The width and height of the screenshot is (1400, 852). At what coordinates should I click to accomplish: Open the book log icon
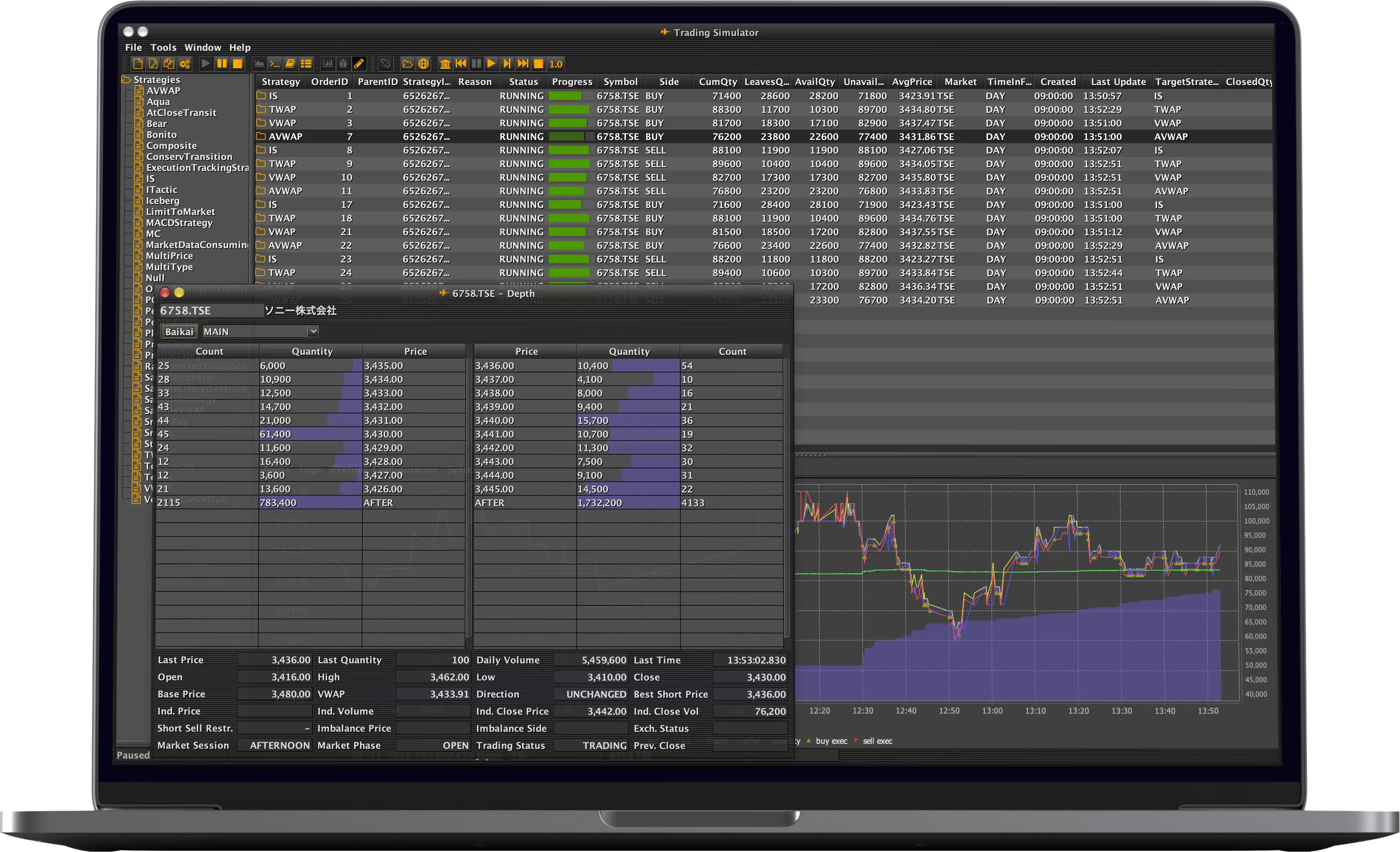(290, 64)
